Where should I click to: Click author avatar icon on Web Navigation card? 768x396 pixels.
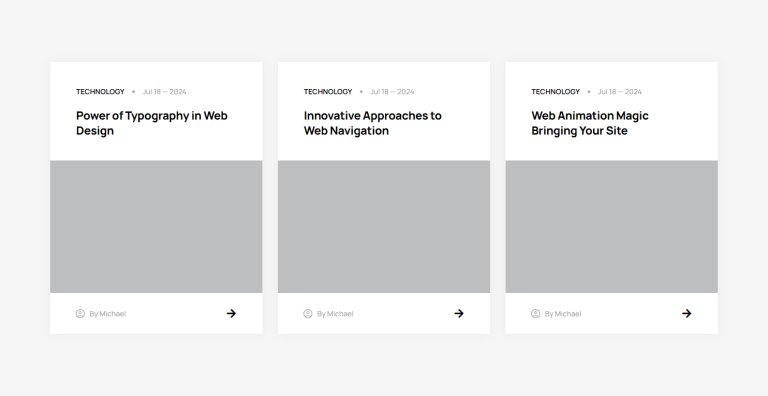coord(308,314)
